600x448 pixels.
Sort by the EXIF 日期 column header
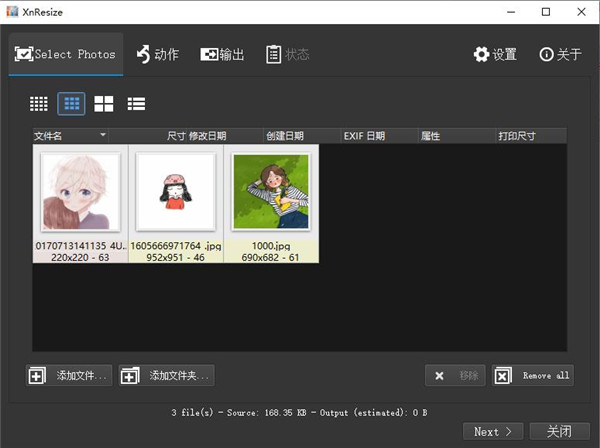point(362,135)
